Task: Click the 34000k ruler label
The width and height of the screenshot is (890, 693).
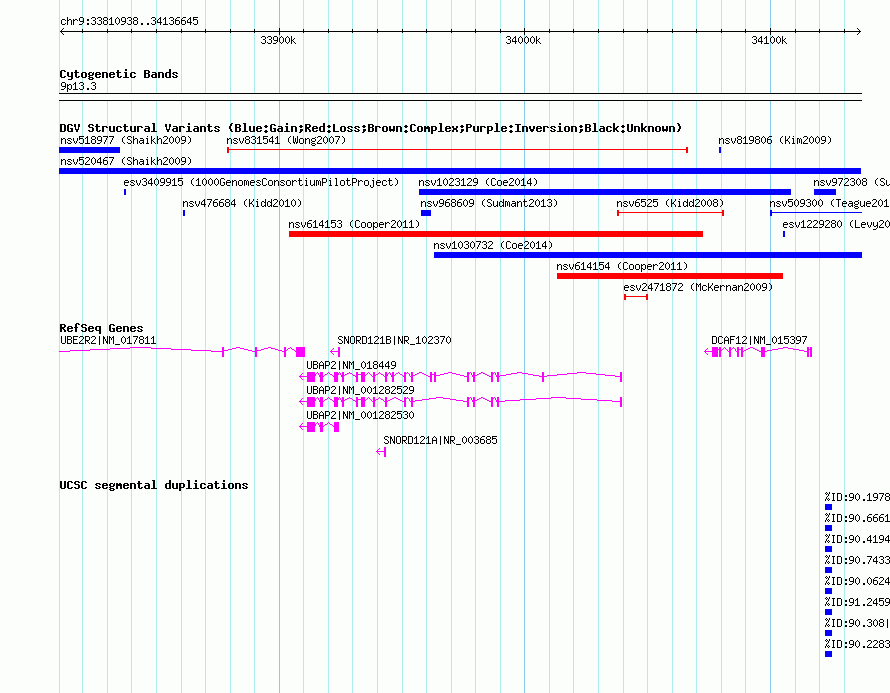Action: point(523,40)
